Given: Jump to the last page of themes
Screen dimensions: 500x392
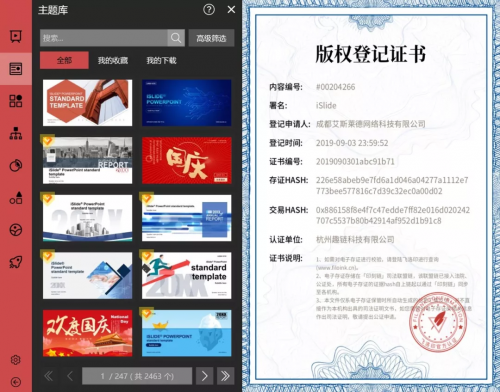Looking at the screenshot, I should pyautogui.click(x=226, y=376).
